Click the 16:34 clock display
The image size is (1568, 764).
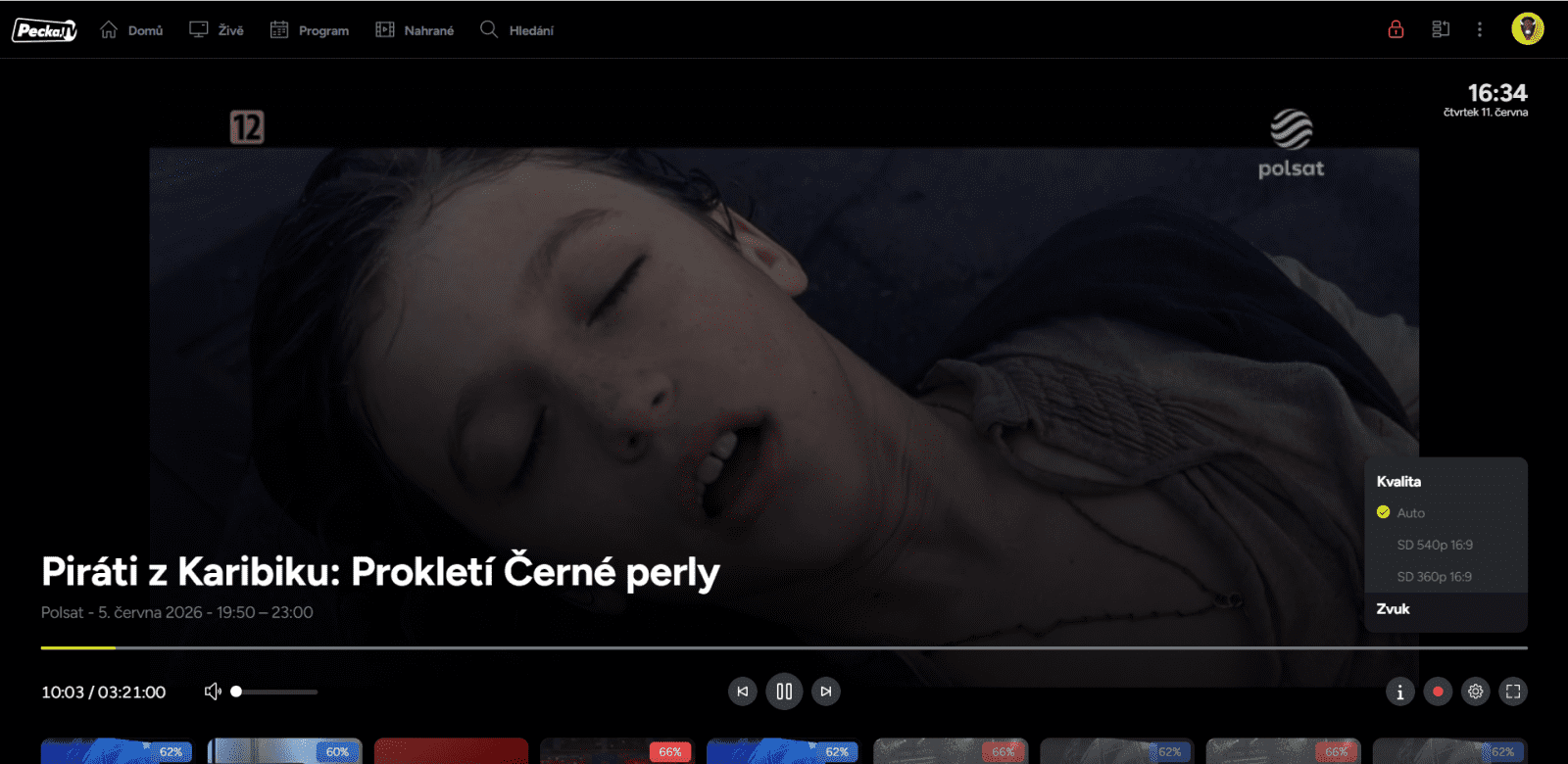click(x=1497, y=93)
